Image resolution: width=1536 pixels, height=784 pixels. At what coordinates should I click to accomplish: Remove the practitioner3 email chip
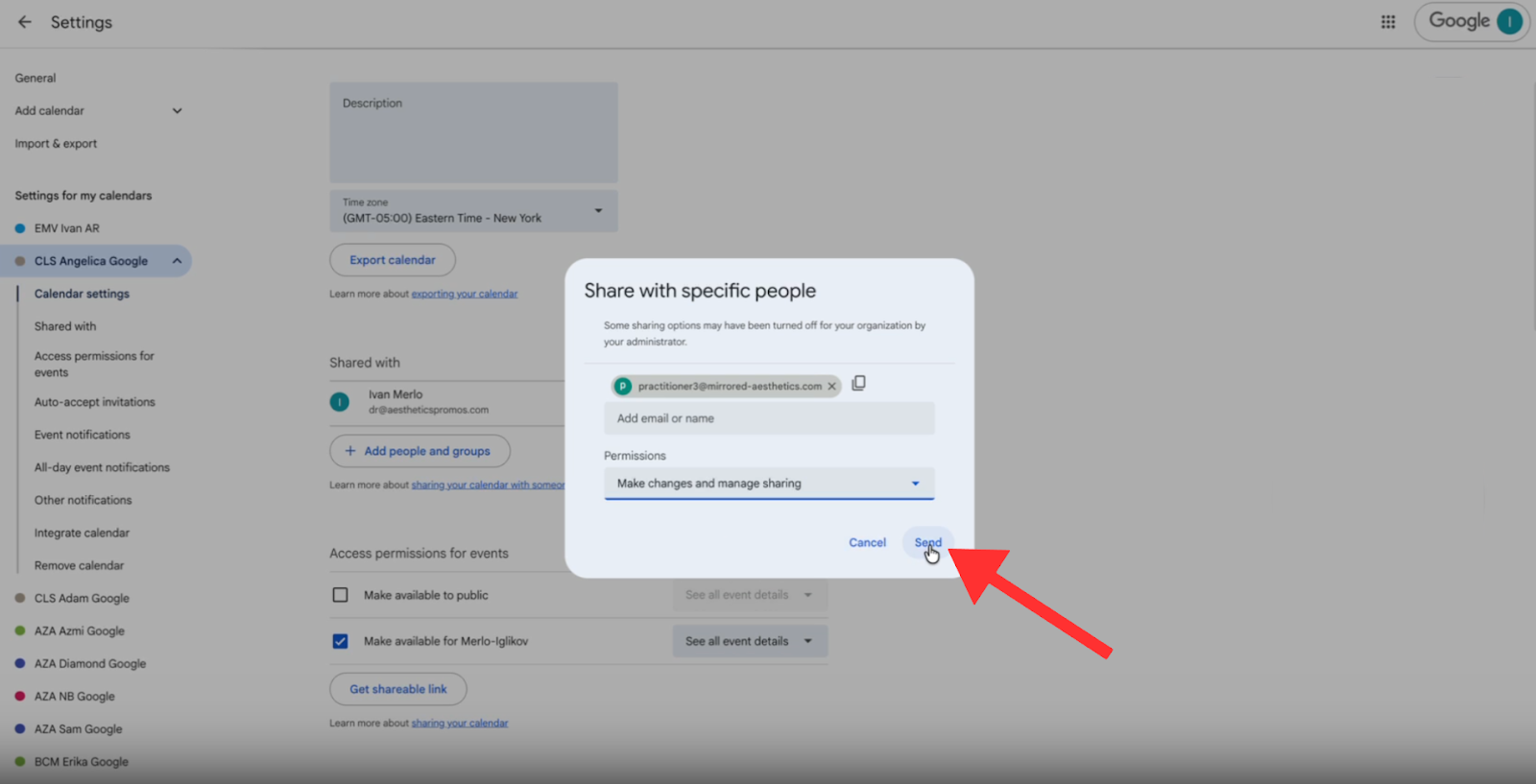click(831, 387)
